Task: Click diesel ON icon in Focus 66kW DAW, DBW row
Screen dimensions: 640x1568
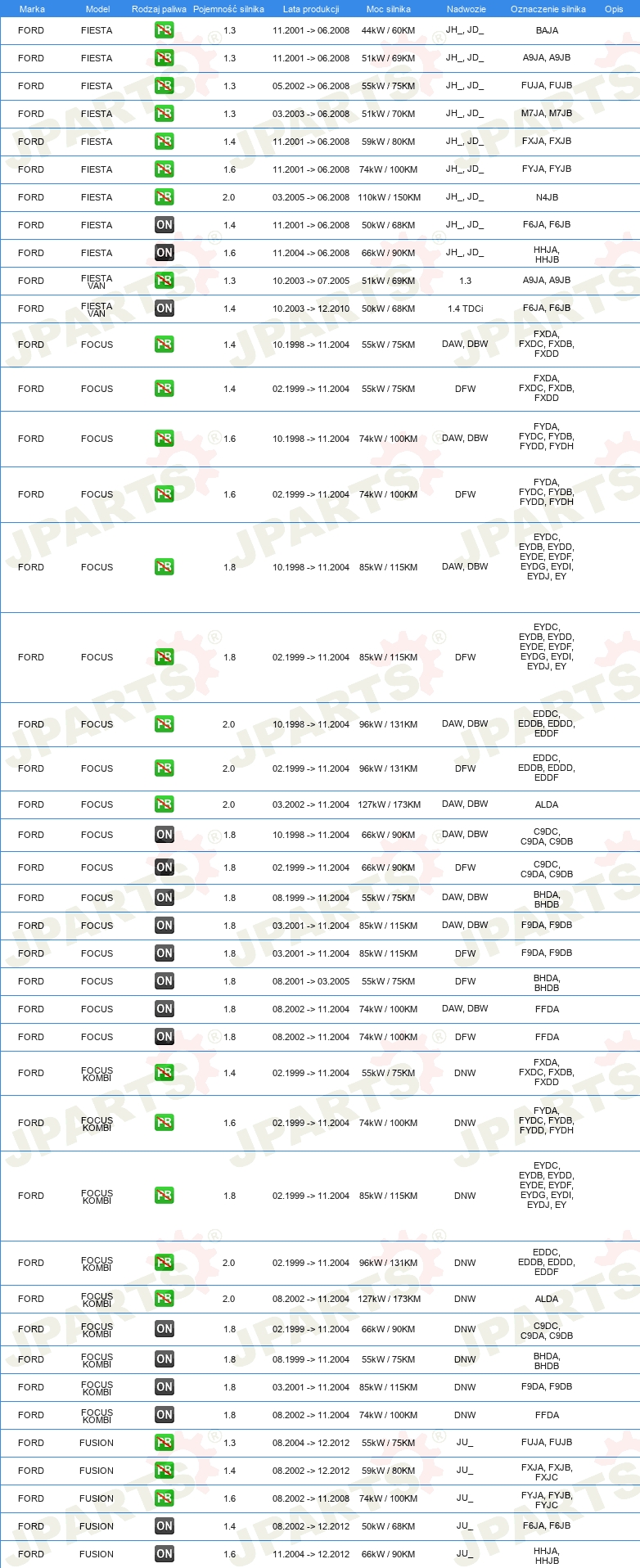Action: (x=165, y=835)
